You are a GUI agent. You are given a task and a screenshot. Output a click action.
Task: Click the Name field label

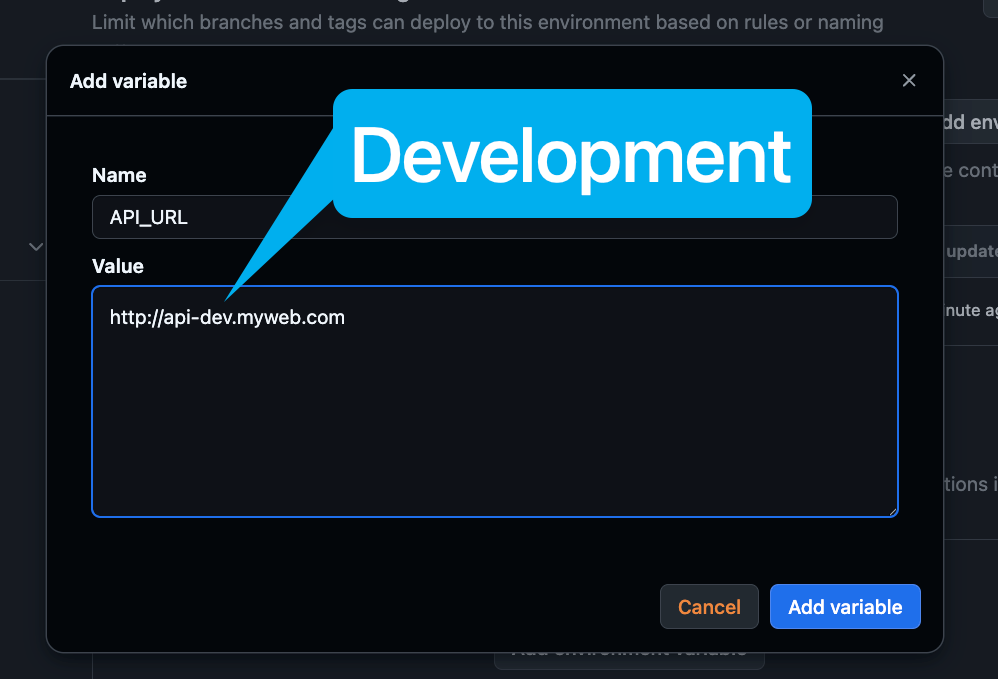pos(119,175)
